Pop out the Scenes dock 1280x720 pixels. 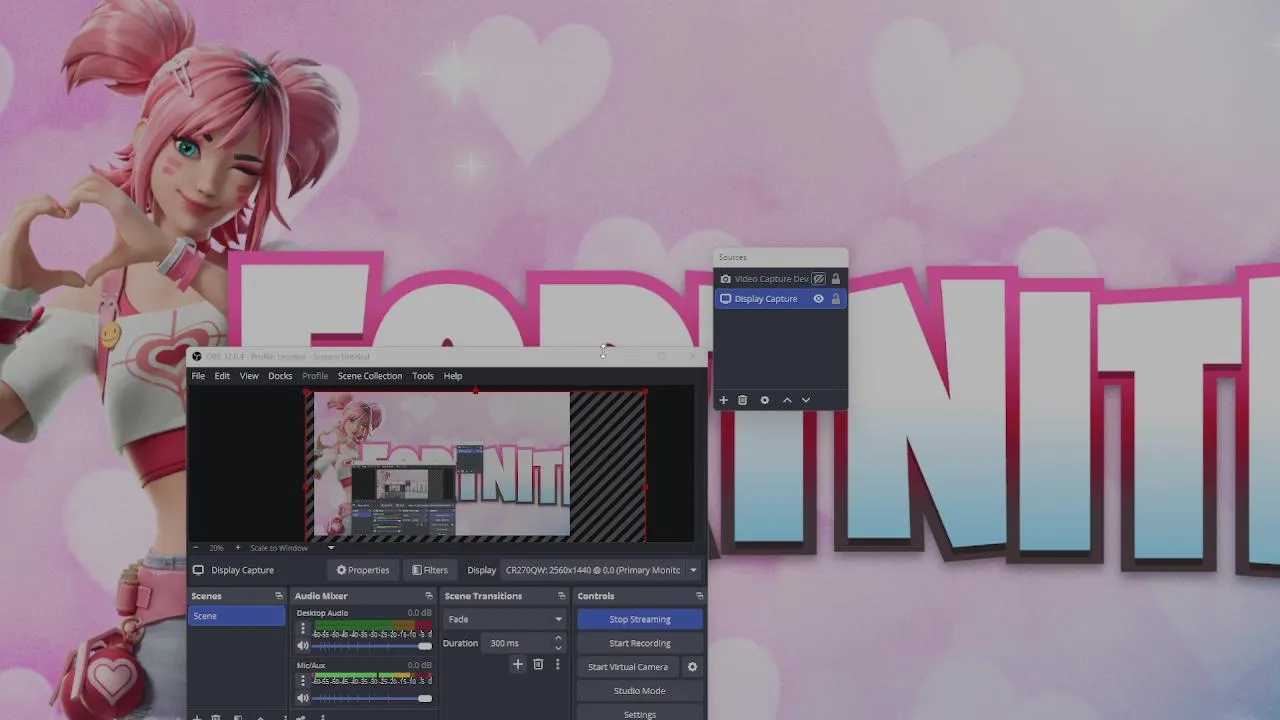tap(279, 596)
